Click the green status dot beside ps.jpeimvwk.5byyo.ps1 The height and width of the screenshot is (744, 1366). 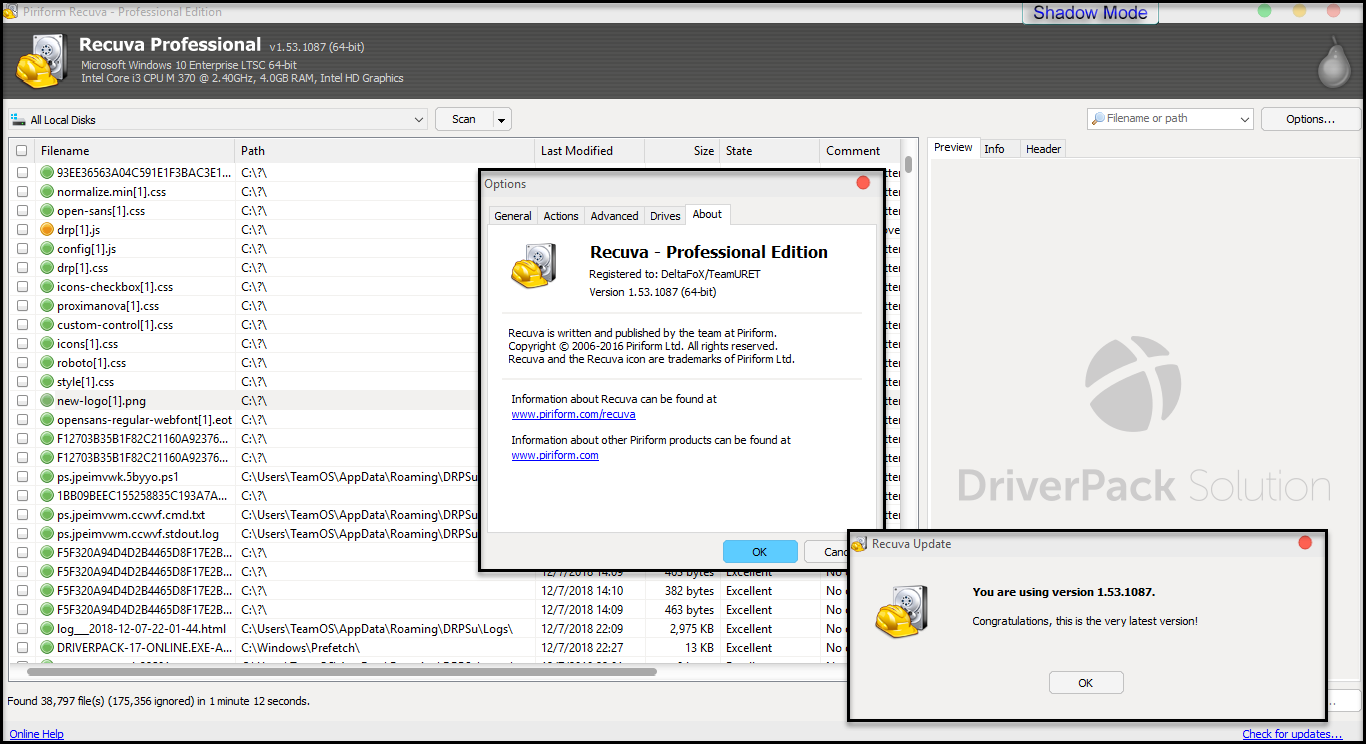tap(46, 477)
